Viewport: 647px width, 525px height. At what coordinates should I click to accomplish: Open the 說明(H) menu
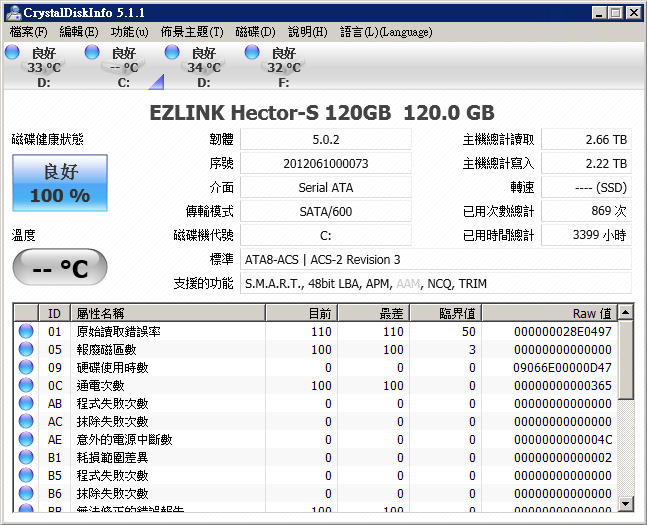(x=307, y=32)
